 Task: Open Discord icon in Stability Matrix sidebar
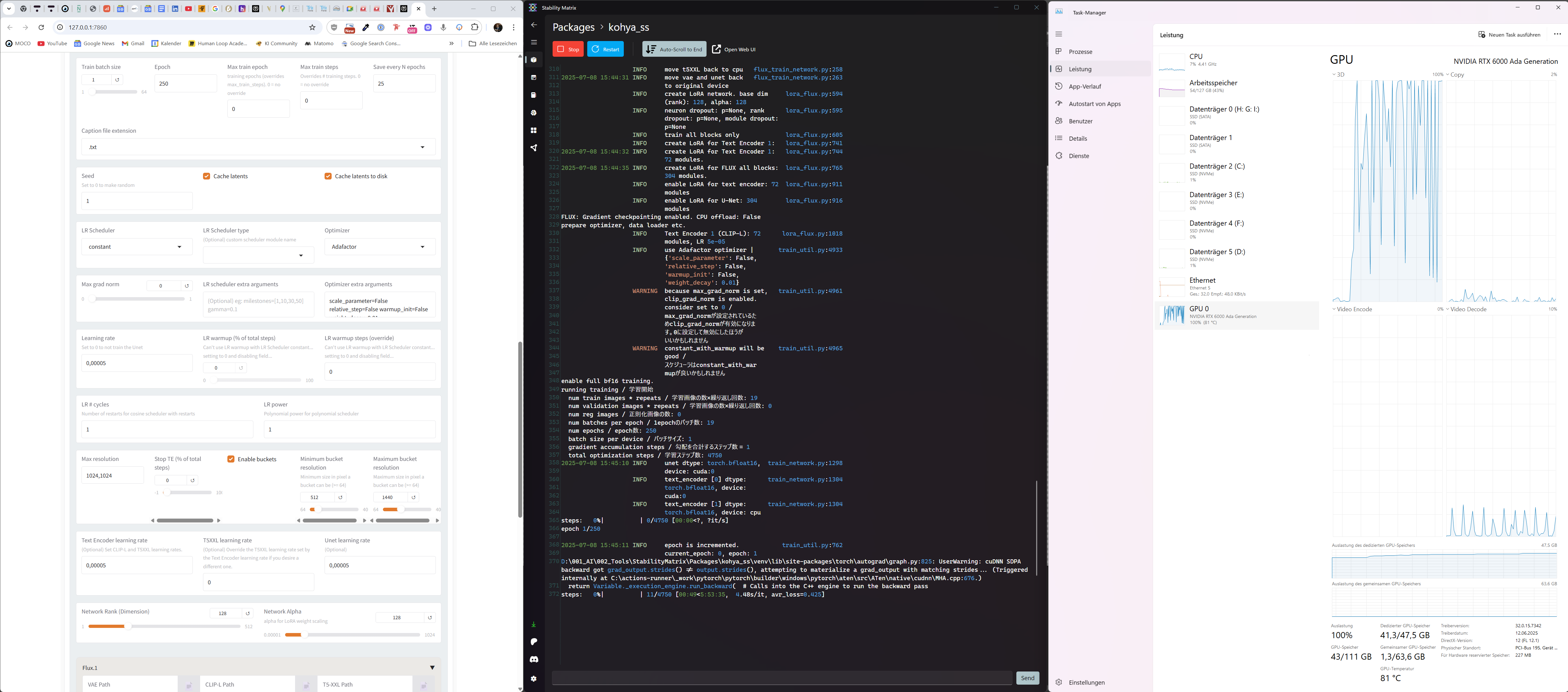click(534, 659)
